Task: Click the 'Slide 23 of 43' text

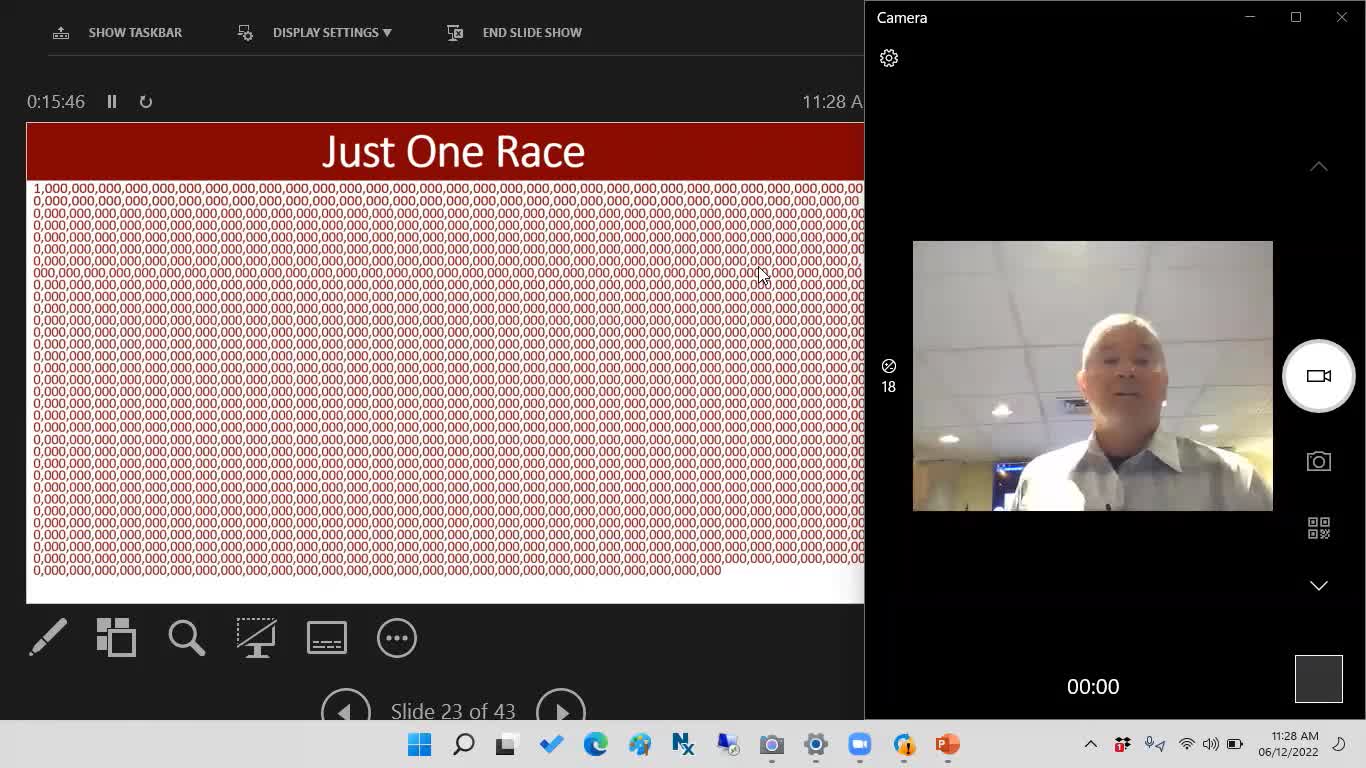Action: click(453, 711)
